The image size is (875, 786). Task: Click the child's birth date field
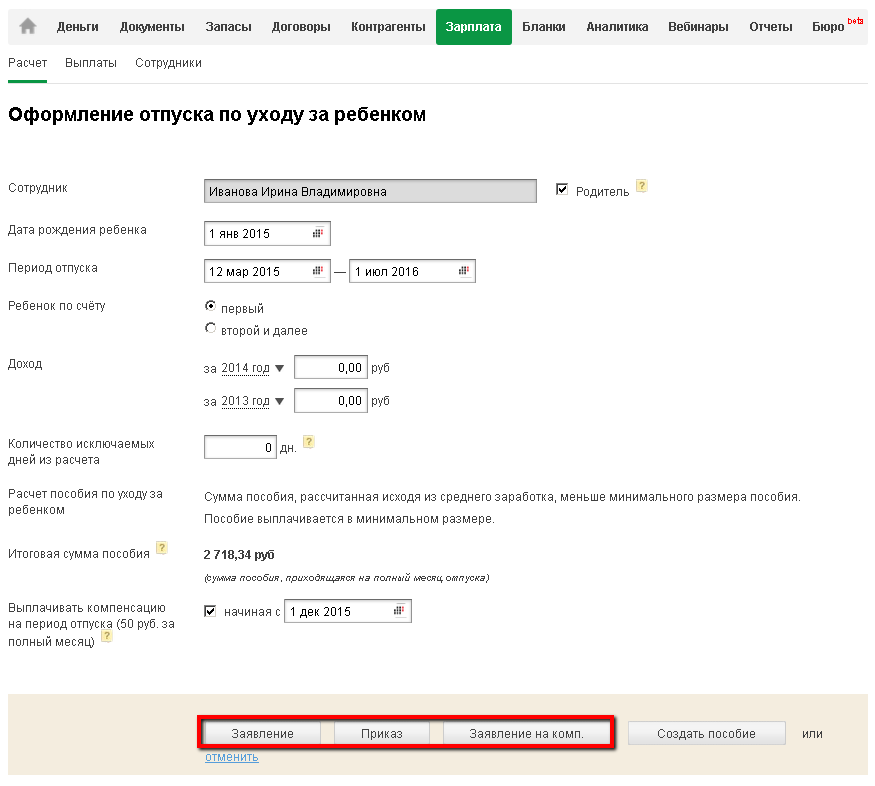coord(267,233)
